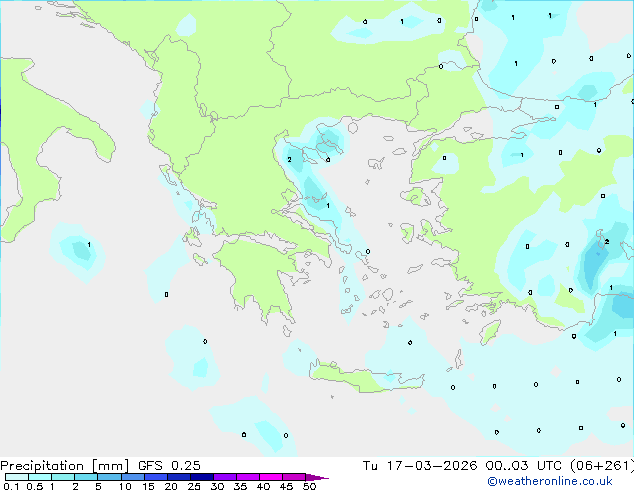The height and width of the screenshot is (490, 634).
Task: Click the '10' legend scale label
Action: (125, 486)
